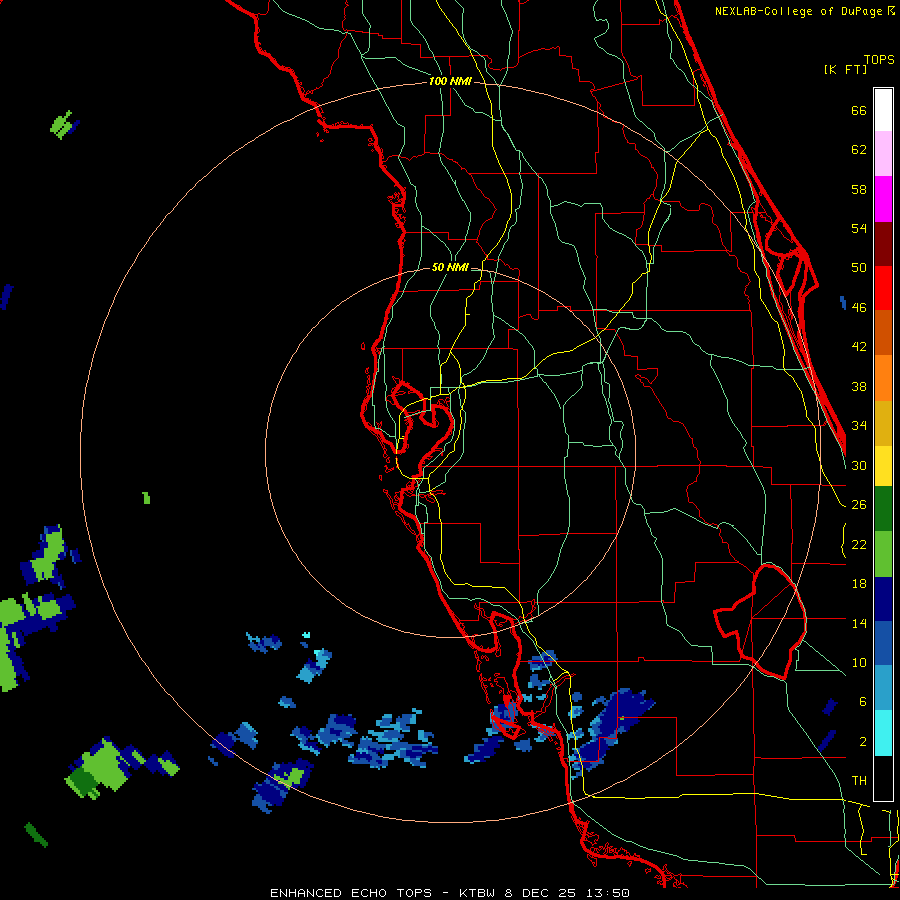The width and height of the screenshot is (900, 900).
Task: Click the 66 legend value
Action: 859,110
